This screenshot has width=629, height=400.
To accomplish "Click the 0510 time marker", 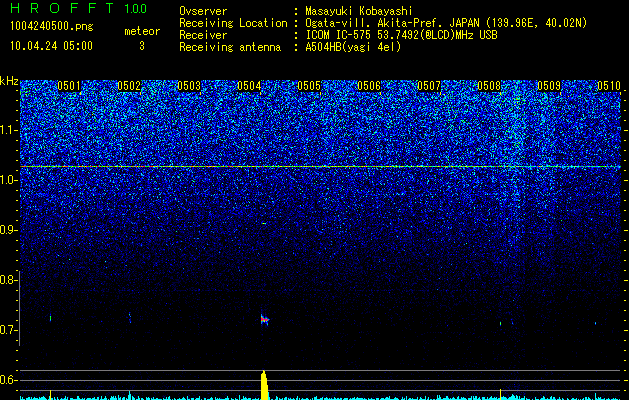I will (609, 86).
